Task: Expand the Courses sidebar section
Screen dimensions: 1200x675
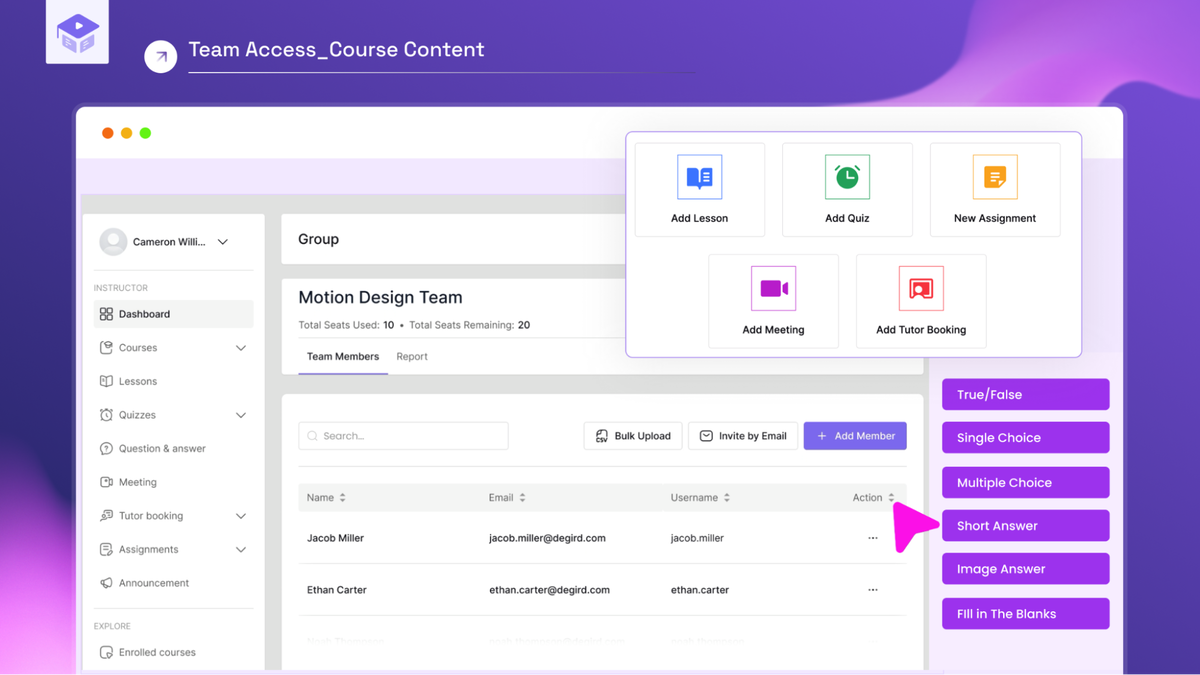Action: point(240,348)
